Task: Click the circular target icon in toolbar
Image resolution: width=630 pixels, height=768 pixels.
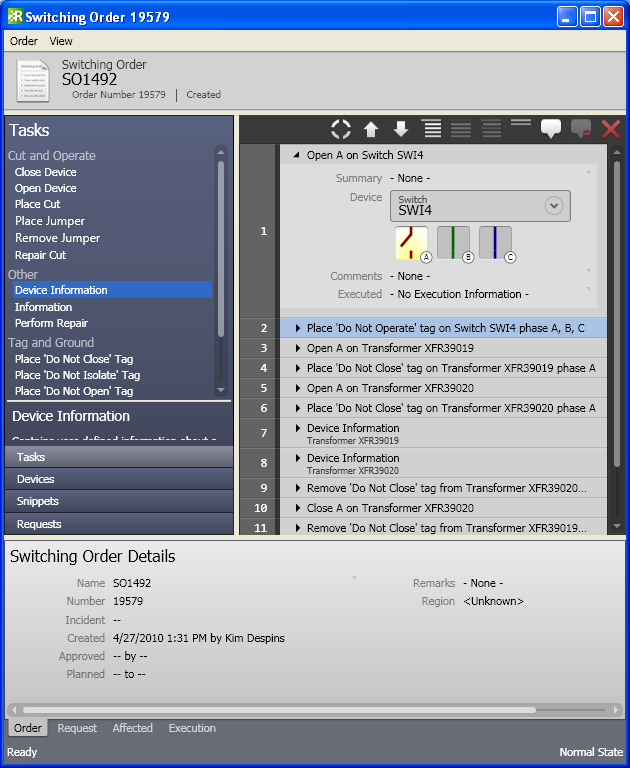Action: (341, 129)
